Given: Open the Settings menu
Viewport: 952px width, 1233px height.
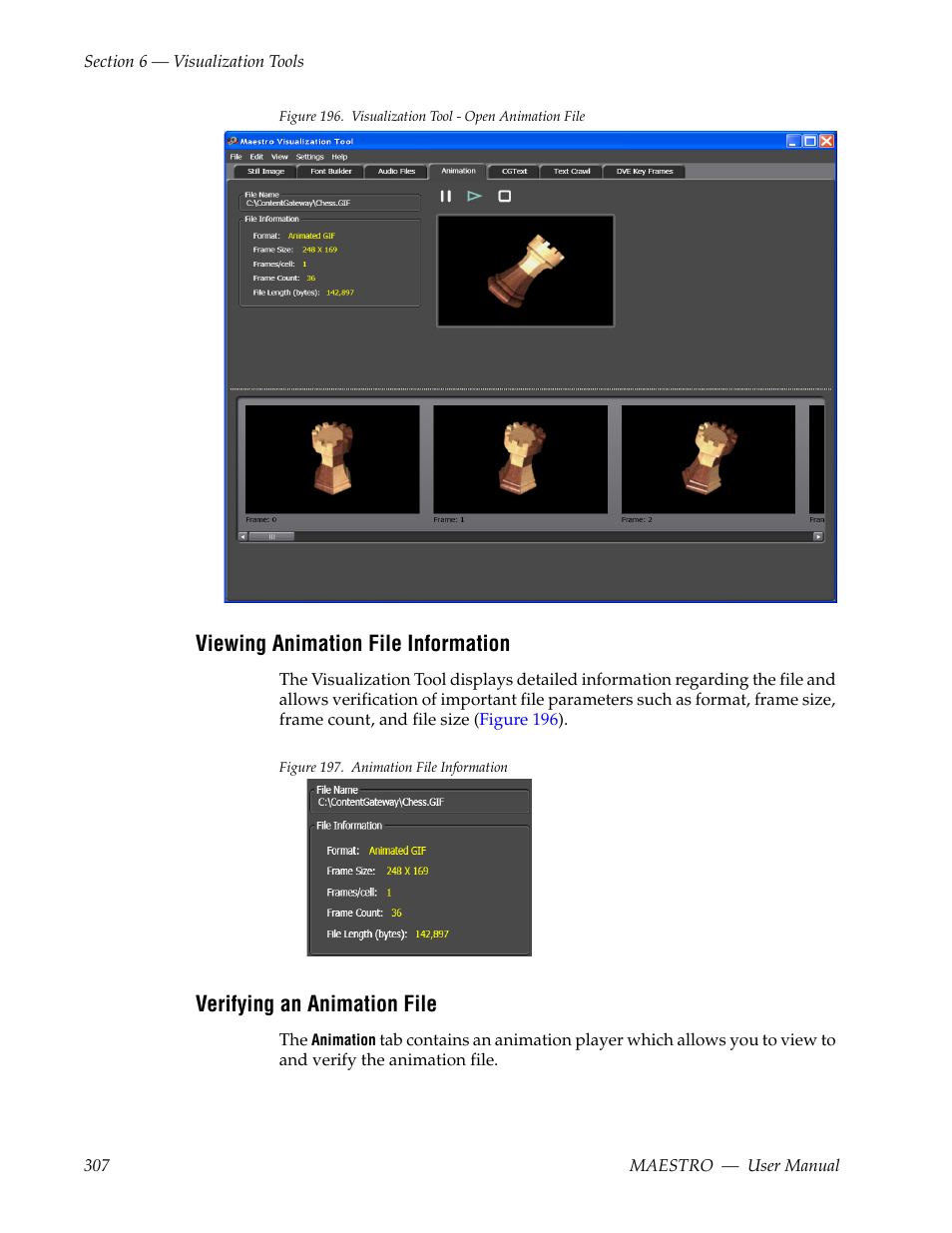Looking at the screenshot, I should (x=309, y=157).
